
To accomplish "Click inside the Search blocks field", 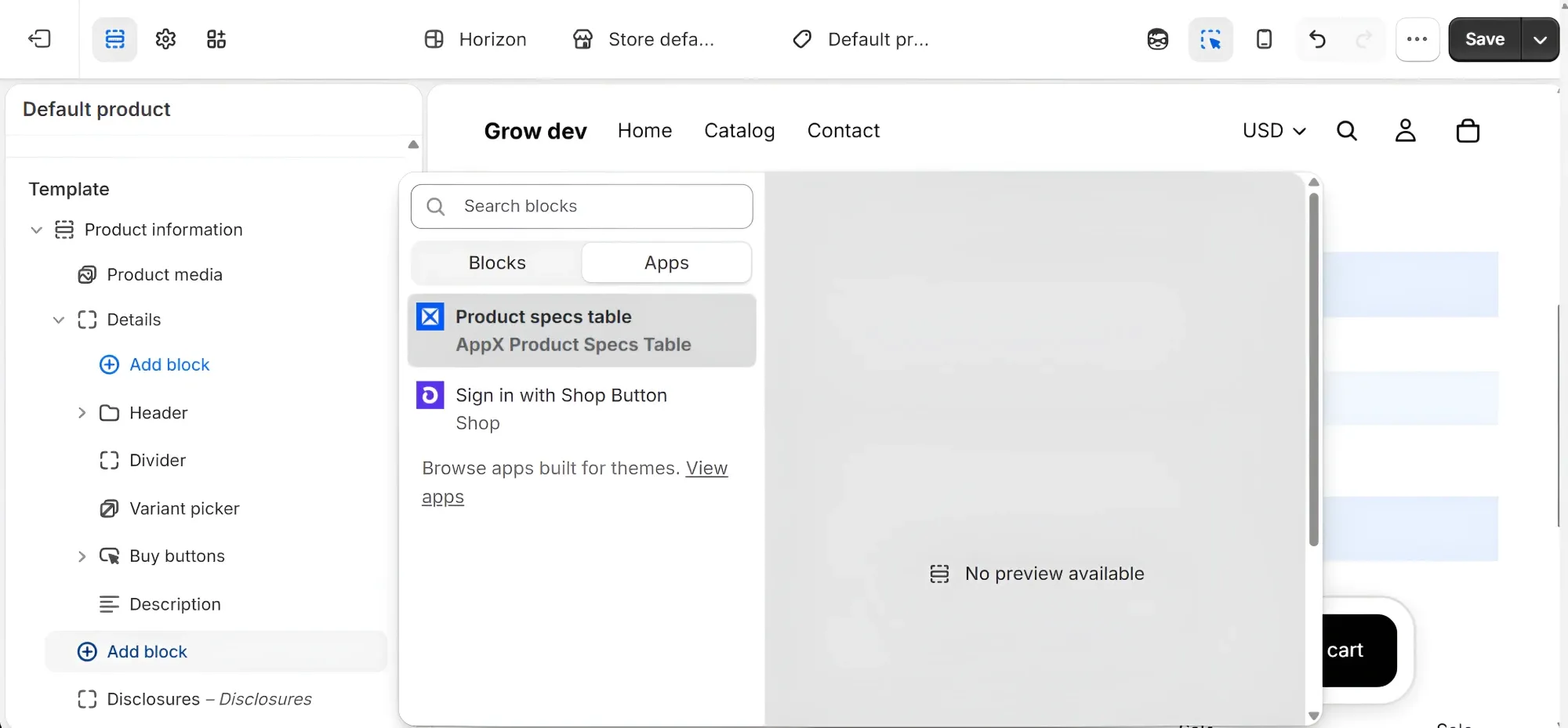I will tap(582, 206).
